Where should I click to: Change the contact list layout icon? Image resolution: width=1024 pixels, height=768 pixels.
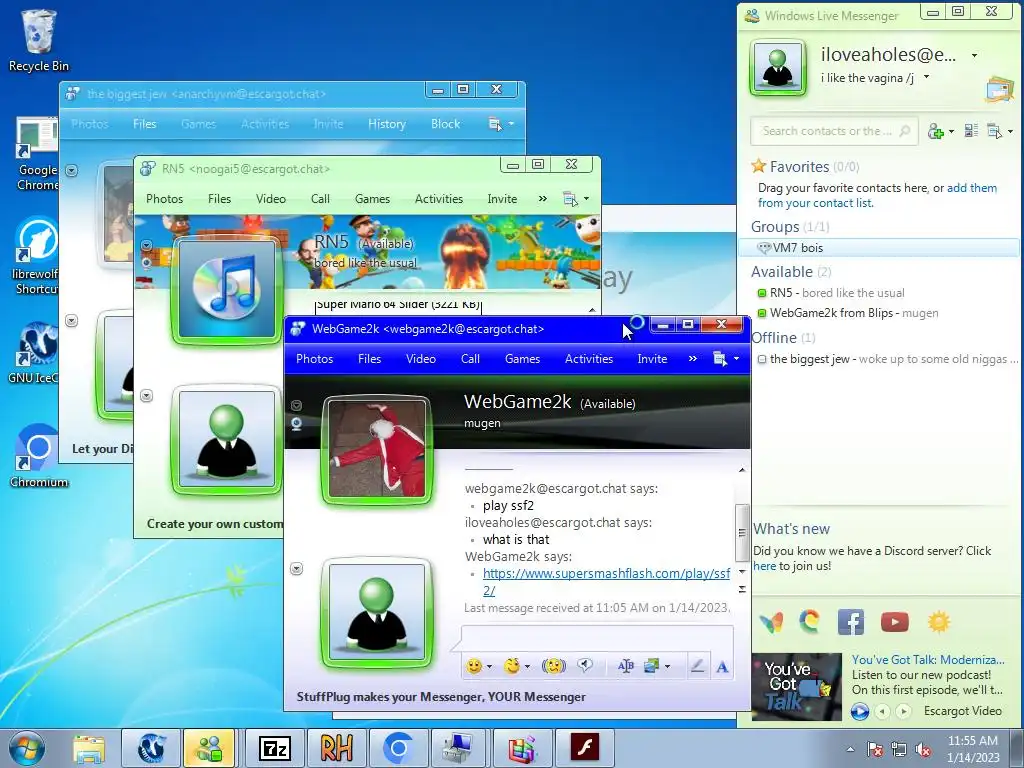point(972,131)
